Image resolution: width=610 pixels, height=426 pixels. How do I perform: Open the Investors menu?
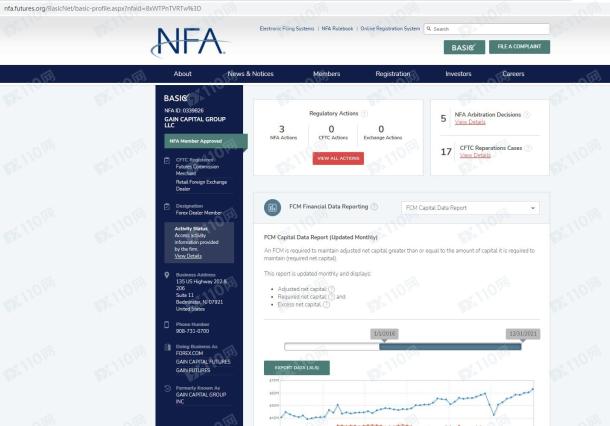[458, 74]
